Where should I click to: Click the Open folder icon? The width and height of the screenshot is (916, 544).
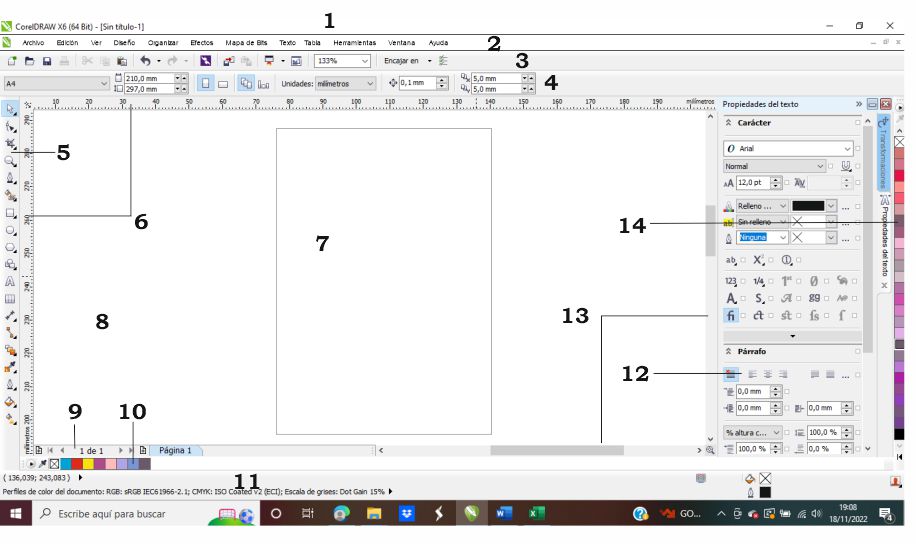point(29,61)
